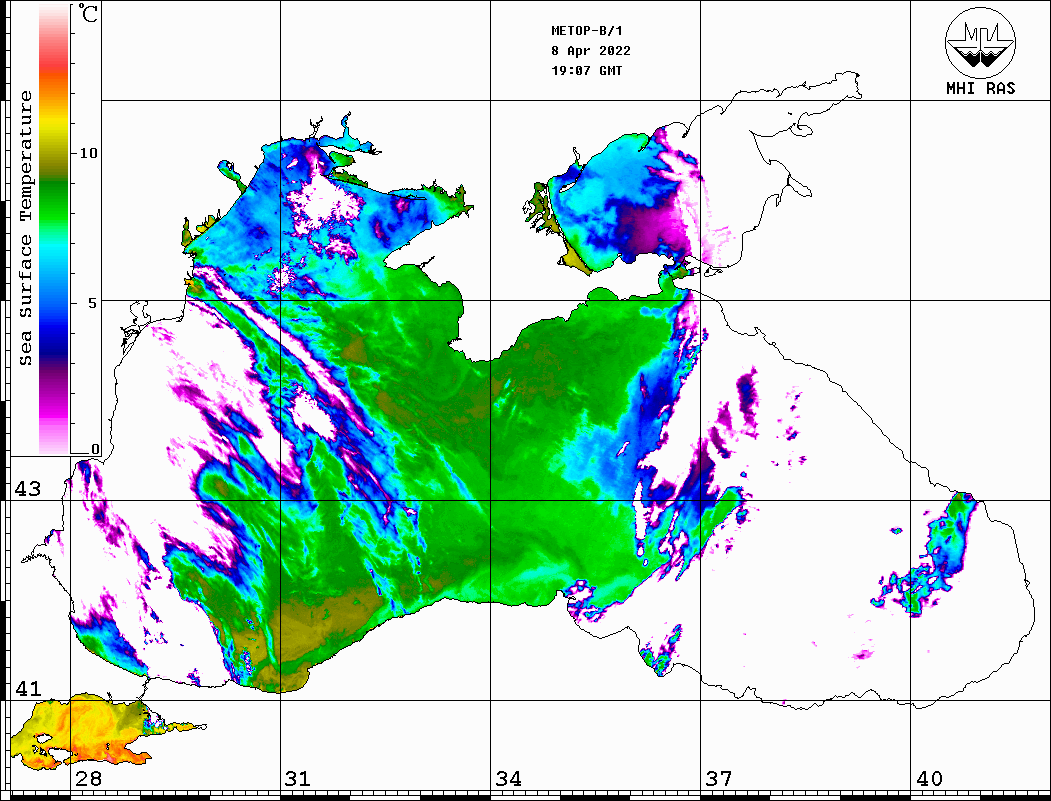This screenshot has height=801, width=1051.
Task: Click the '°C' unit label
Action: 88,13
